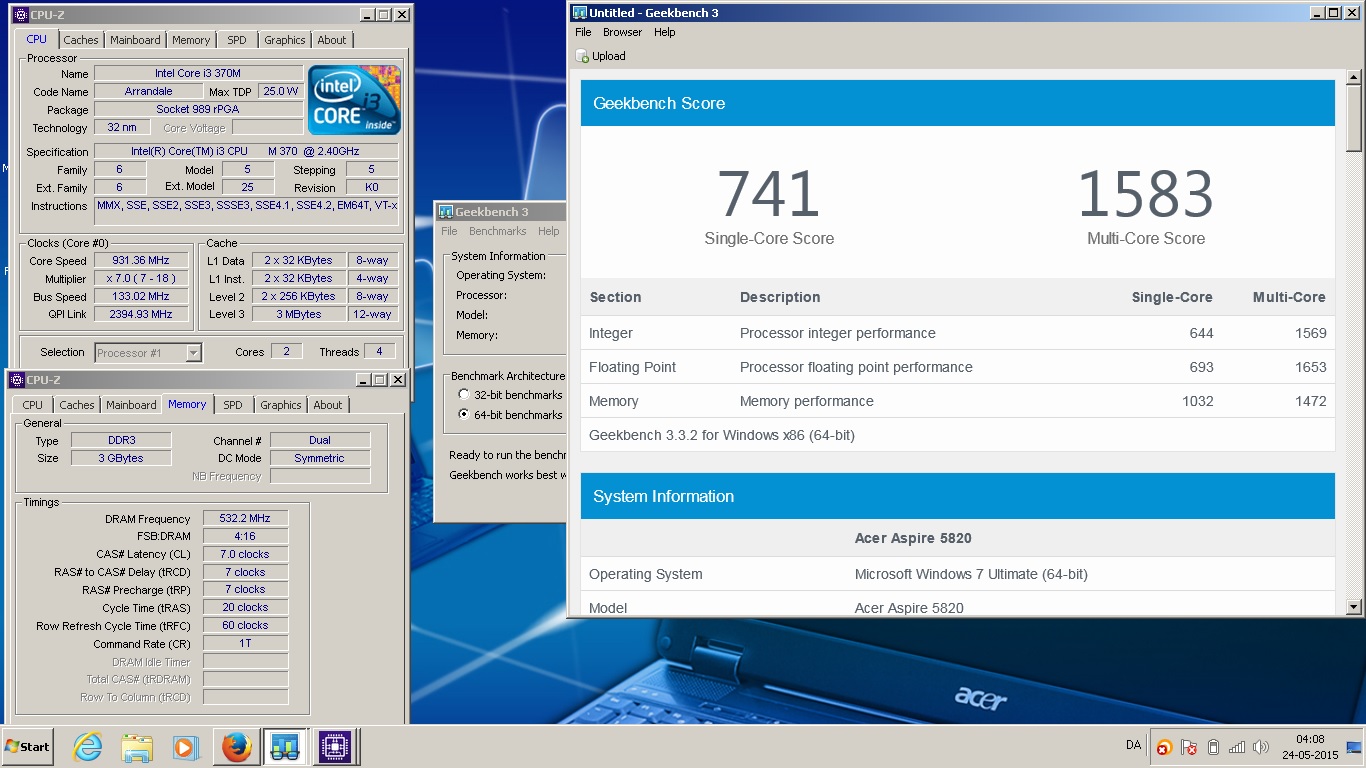Image resolution: width=1366 pixels, height=768 pixels.
Task: Open Caches tab in top CPU-Z window
Action: pos(81,40)
